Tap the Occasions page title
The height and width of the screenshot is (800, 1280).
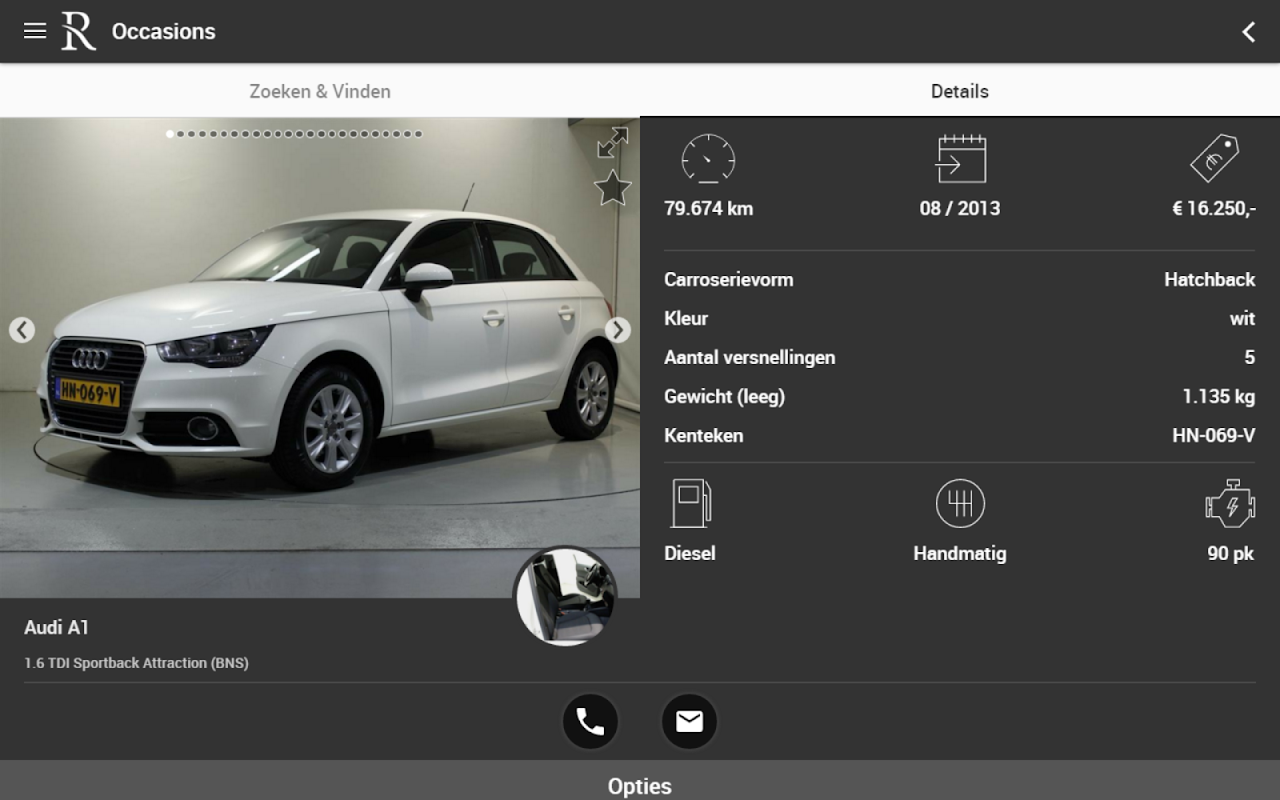tap(164, 32)
